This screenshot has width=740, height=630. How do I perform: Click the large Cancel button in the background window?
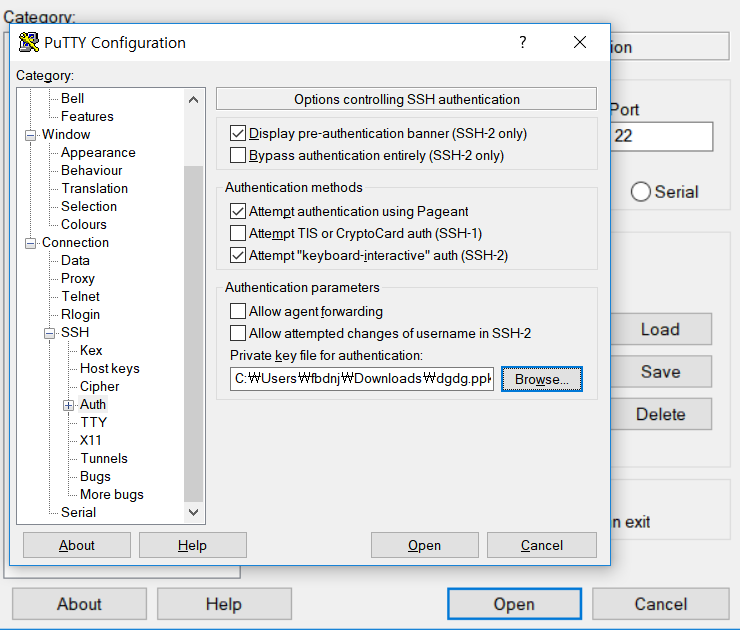pos(661,604)
